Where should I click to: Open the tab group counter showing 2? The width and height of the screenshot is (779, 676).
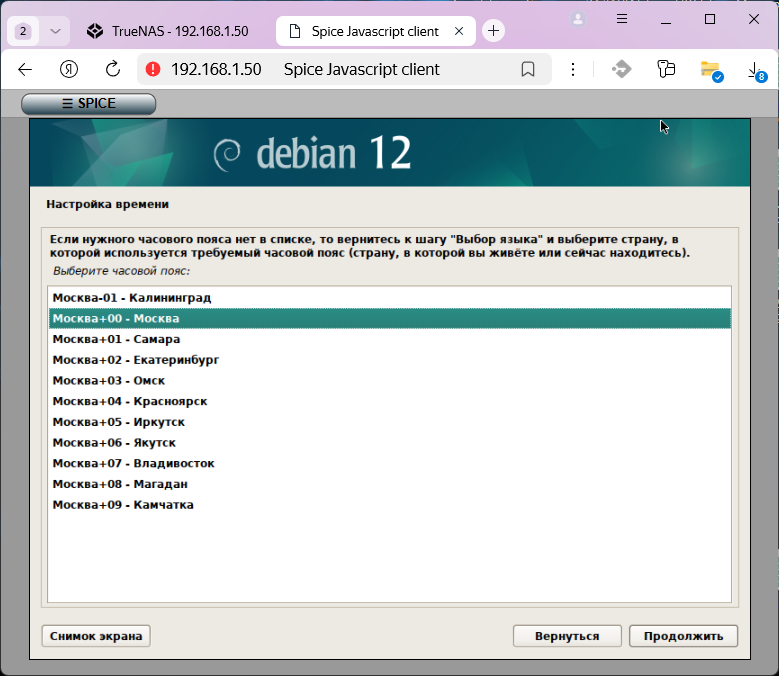tap(23, 31)
